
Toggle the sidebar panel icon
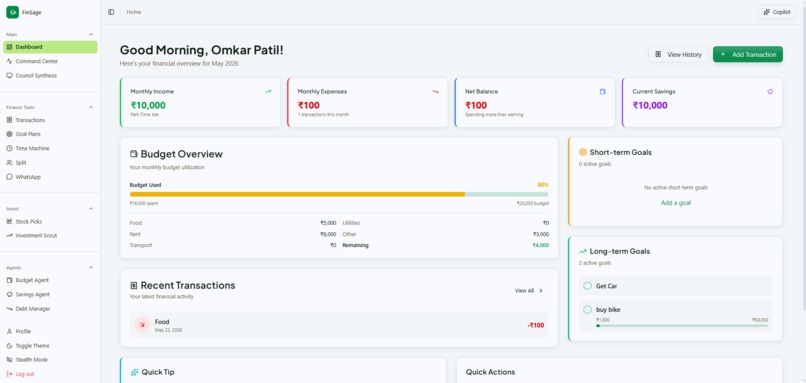coord(111,12)
